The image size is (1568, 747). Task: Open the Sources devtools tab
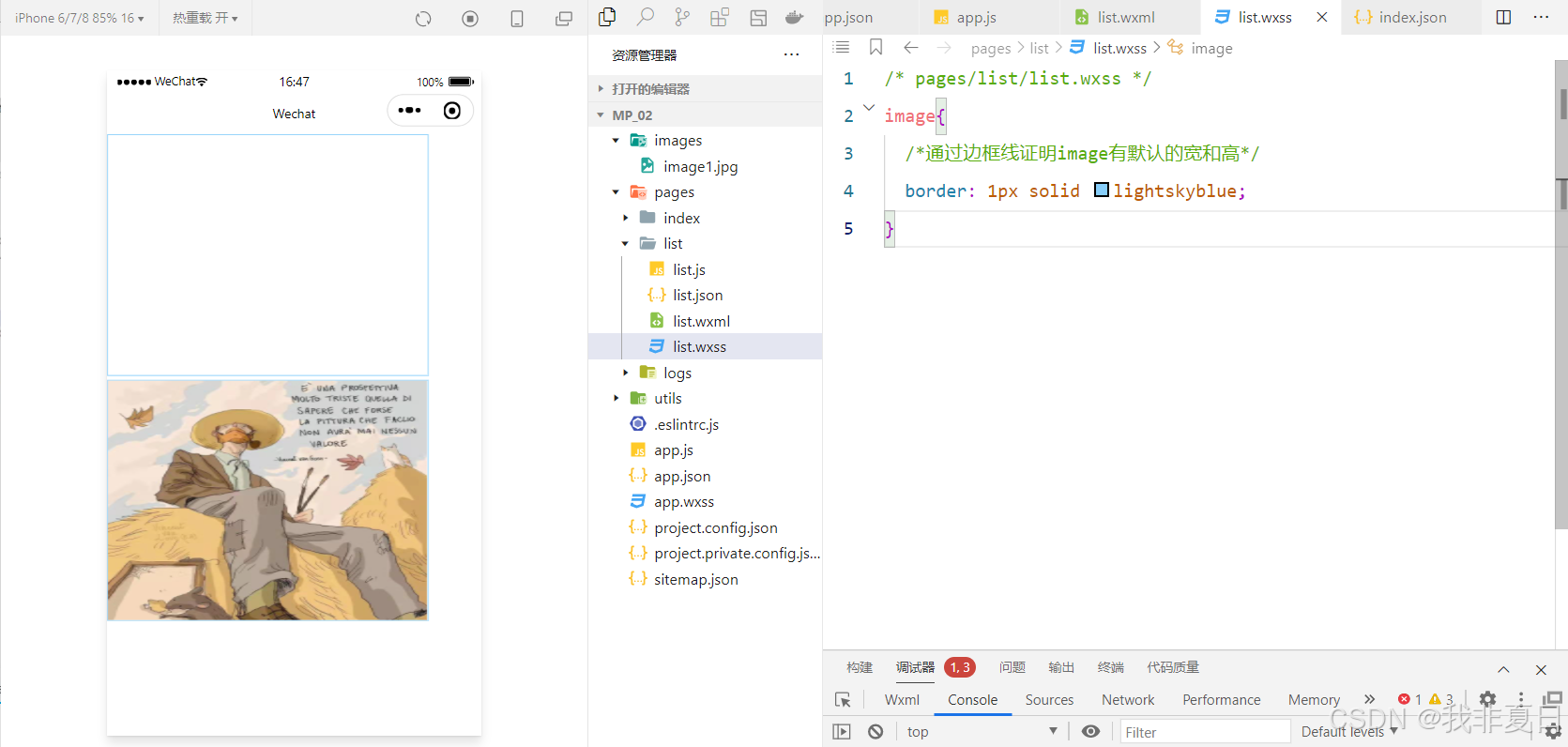(x=1049, y=699)
